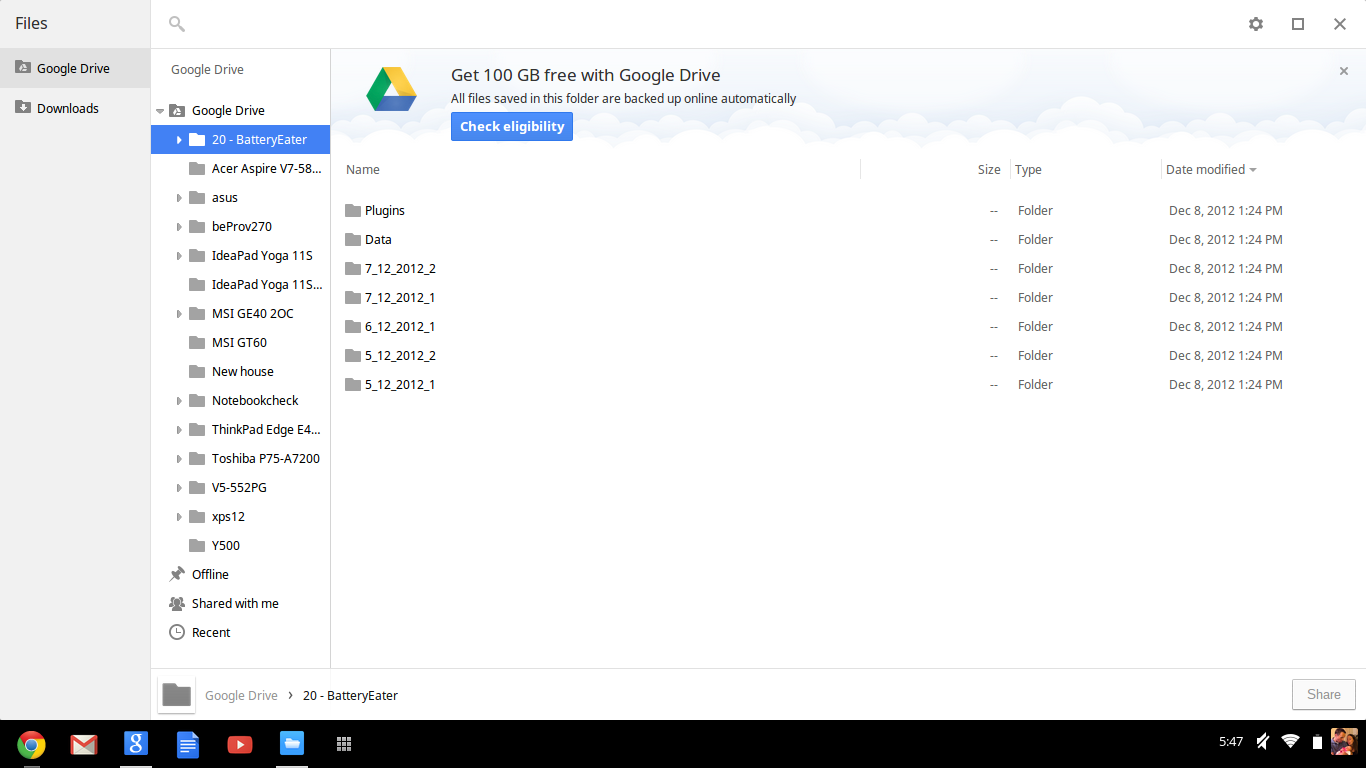Select the 5_12_2012_1 folder name
This screenshot has height=768, width=1366.
point(400,384)
